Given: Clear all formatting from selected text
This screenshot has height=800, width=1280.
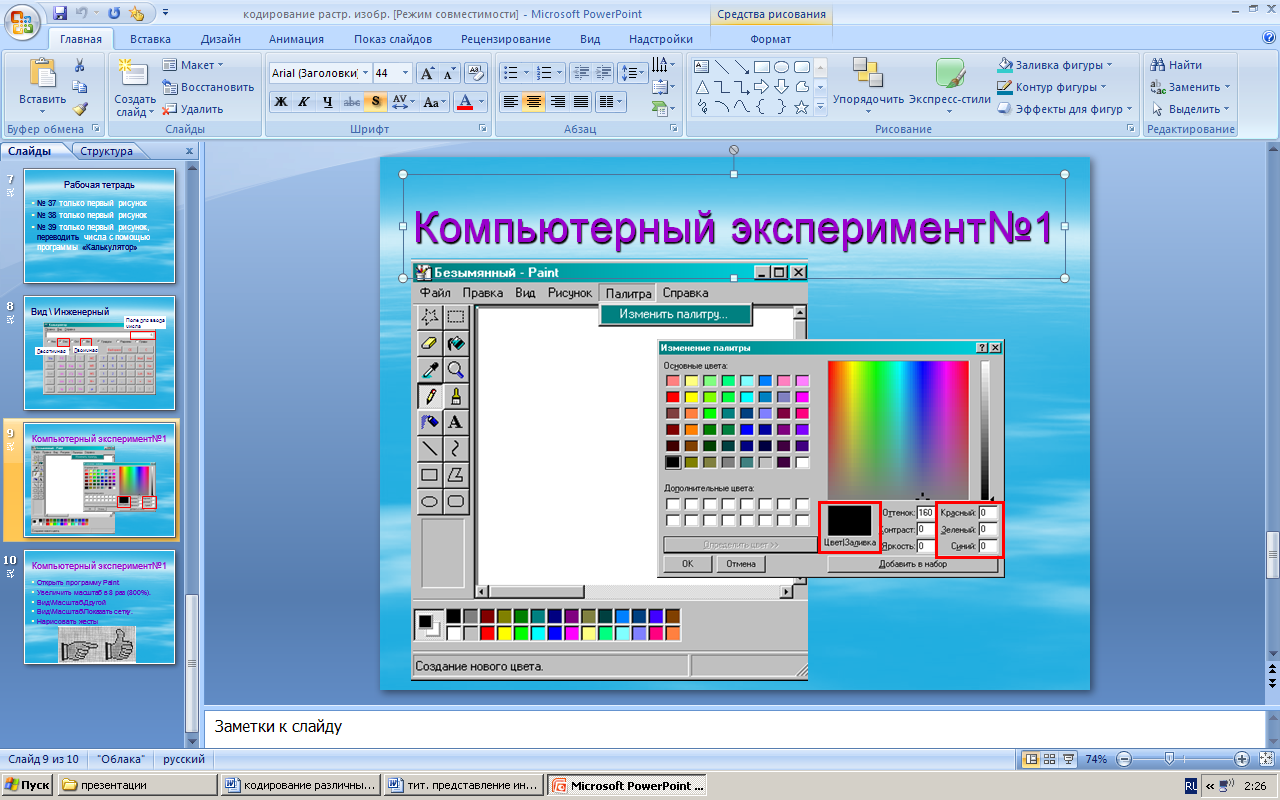Looking at the screenshot, I should click(477, 73).
